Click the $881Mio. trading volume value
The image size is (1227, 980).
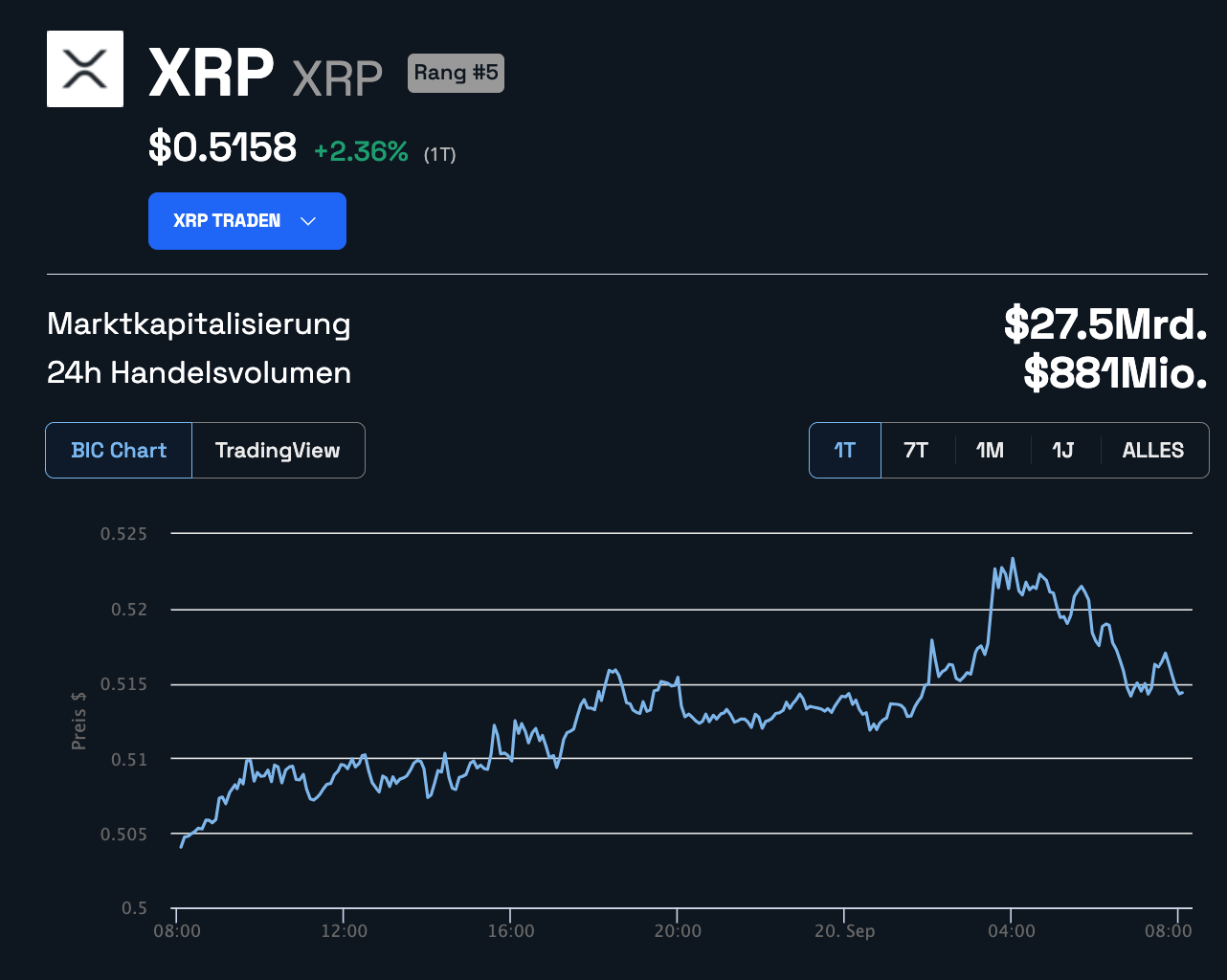[1115, 372]
